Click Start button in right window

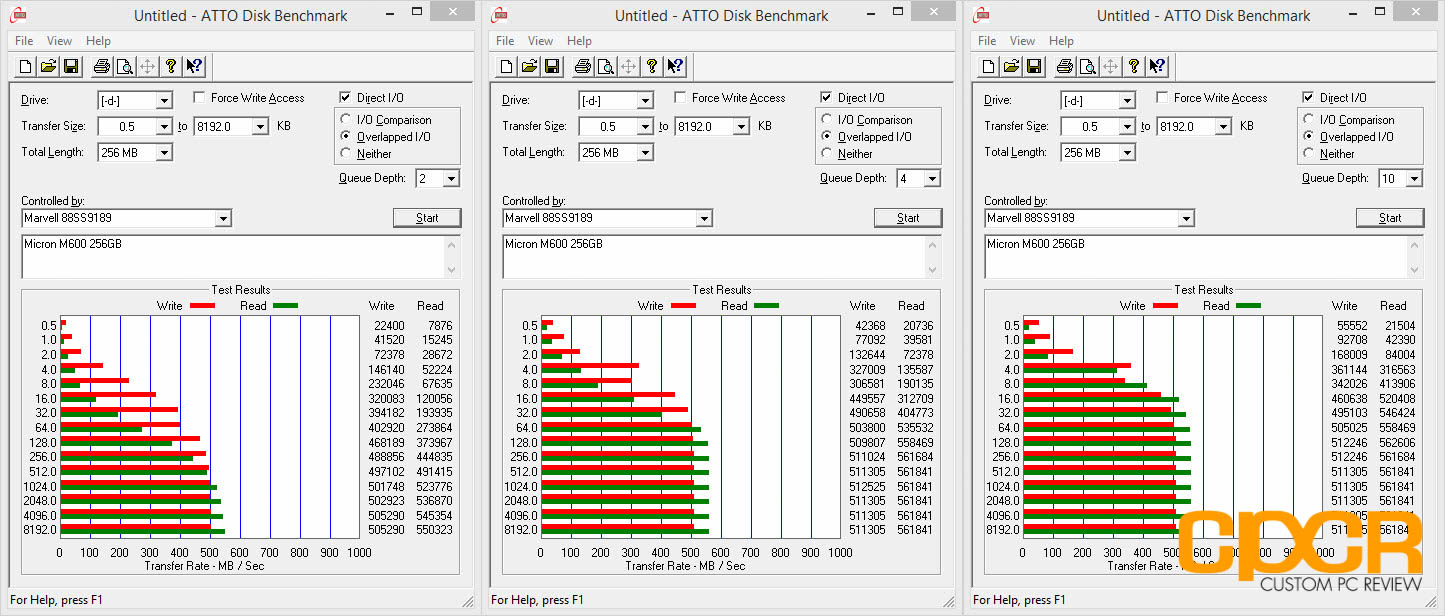[1390, 218]
